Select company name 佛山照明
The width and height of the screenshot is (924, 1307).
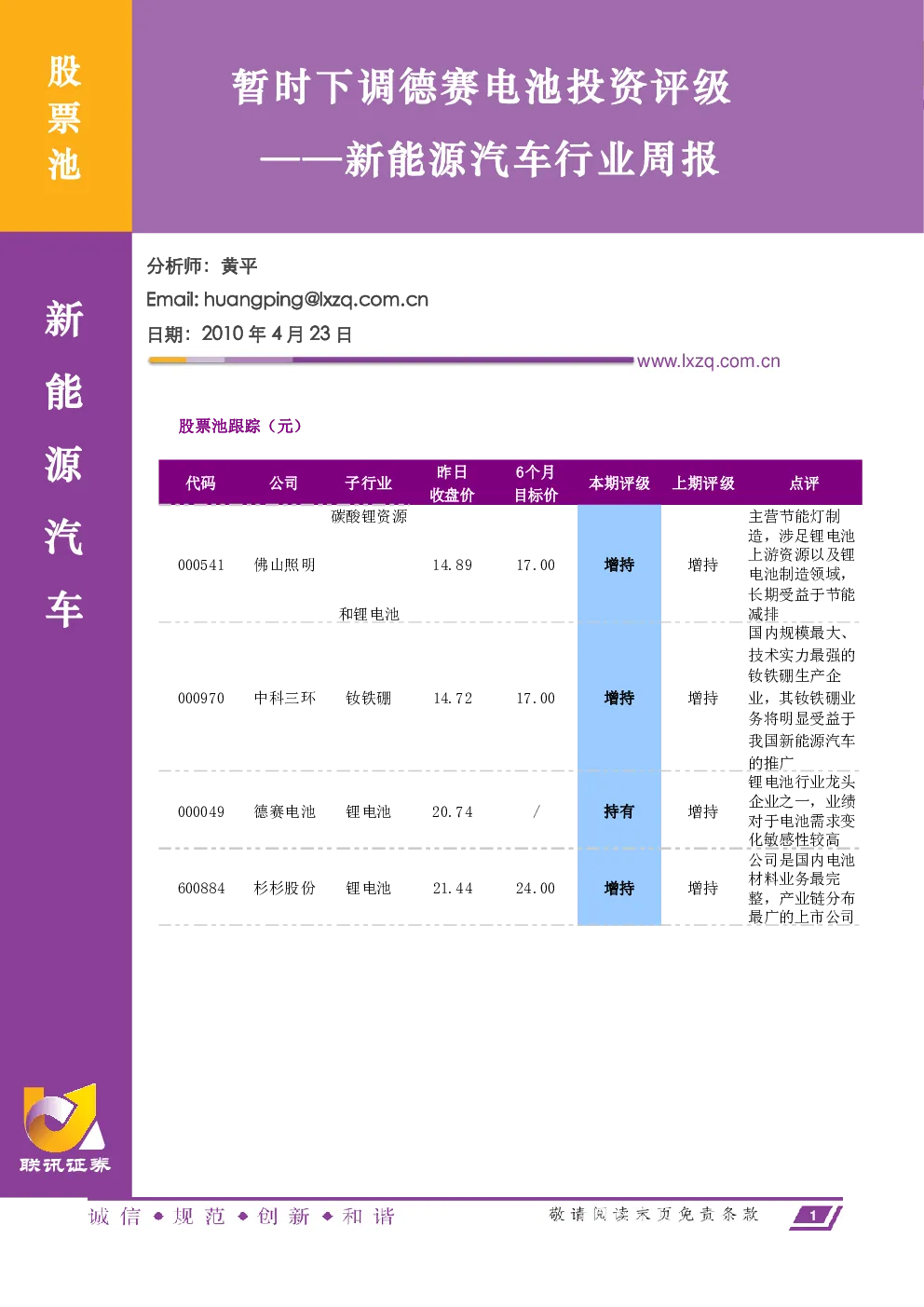coord(285,565)
